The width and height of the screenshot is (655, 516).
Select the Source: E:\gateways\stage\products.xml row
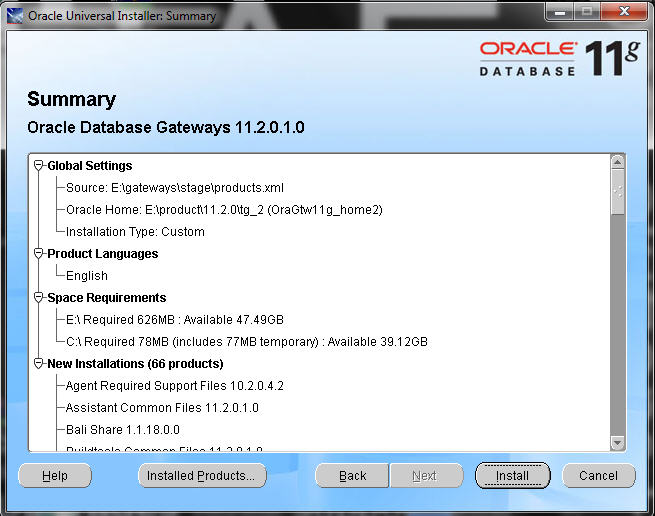[175, 188]
